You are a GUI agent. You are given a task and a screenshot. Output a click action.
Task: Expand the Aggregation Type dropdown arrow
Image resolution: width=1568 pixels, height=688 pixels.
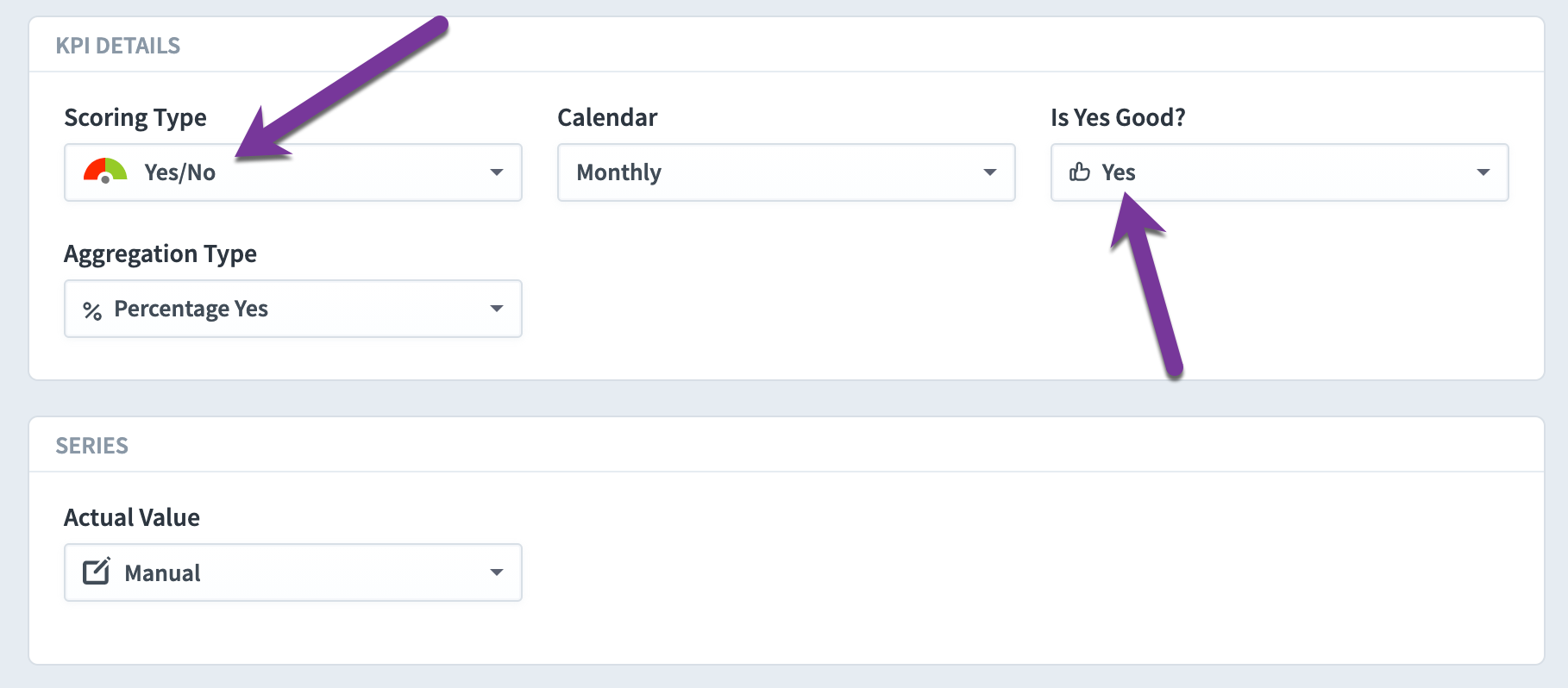[497, 309]
